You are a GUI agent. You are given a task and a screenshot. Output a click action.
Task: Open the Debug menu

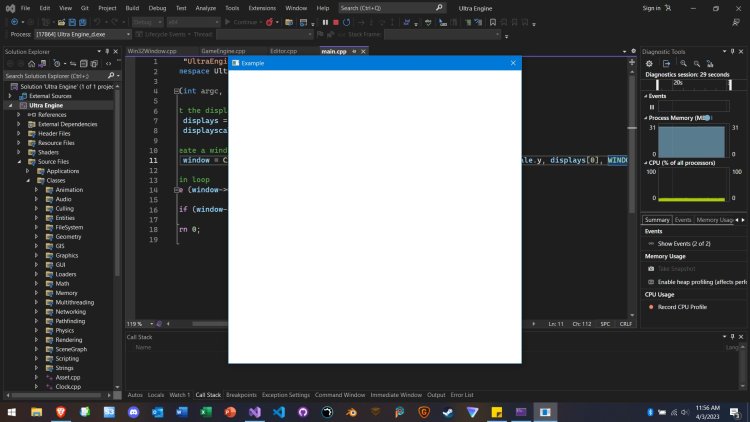[x=157, y=7]
